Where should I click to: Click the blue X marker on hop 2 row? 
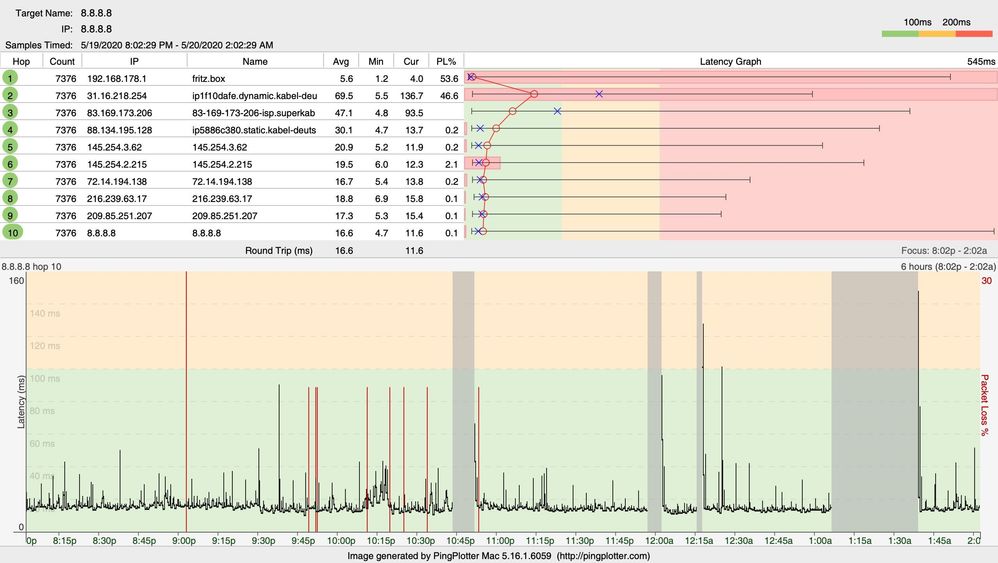coord(598,94)
